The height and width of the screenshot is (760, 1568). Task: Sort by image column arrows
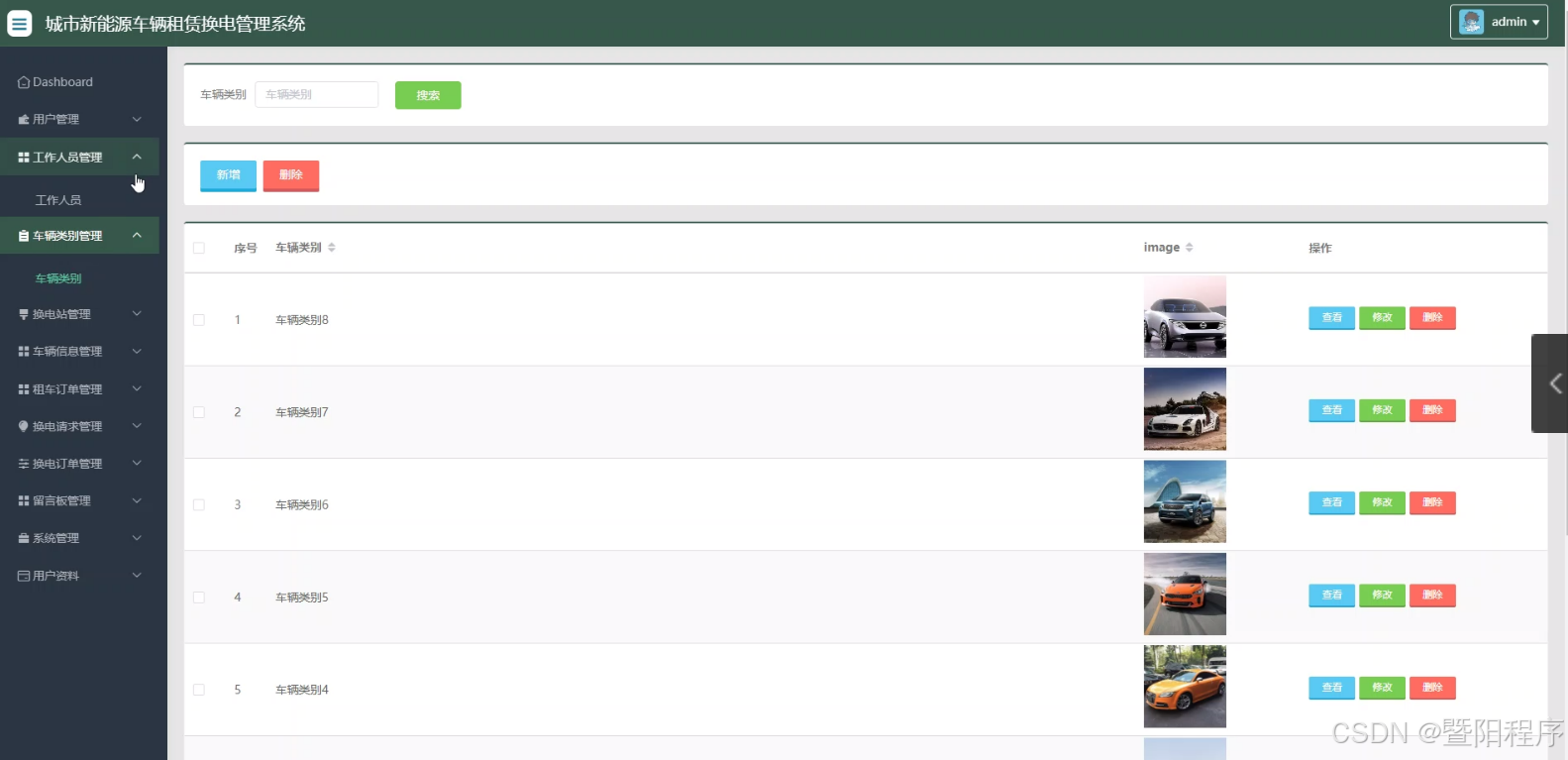pyautogui.click(x=1189, y=248)
